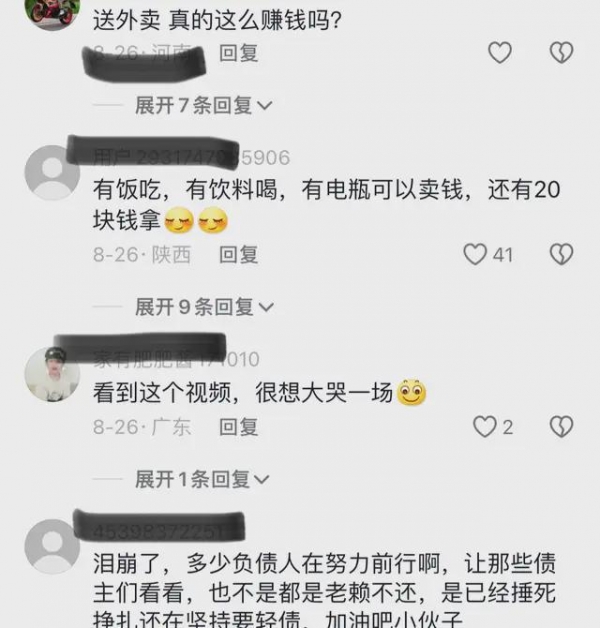Reply to the 陕西 comment via 回复

coord(238,255)
